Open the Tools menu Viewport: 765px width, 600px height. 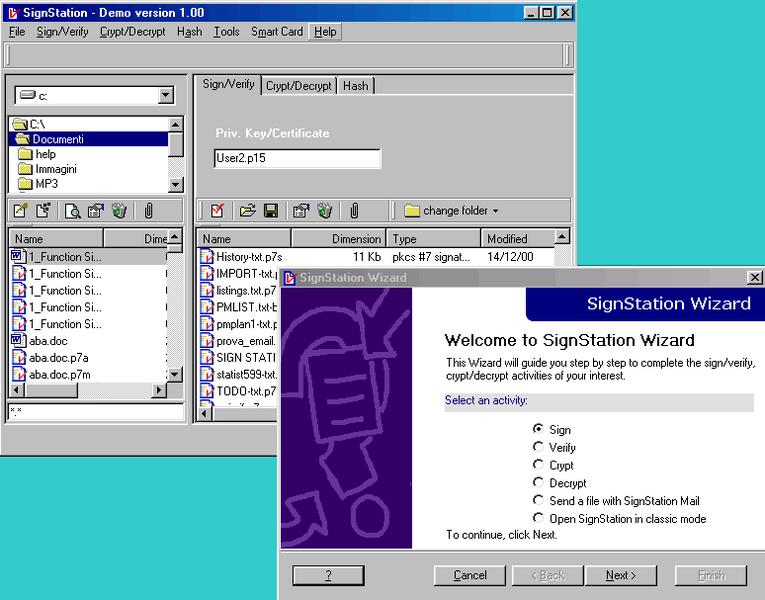(x=226, y=32)
